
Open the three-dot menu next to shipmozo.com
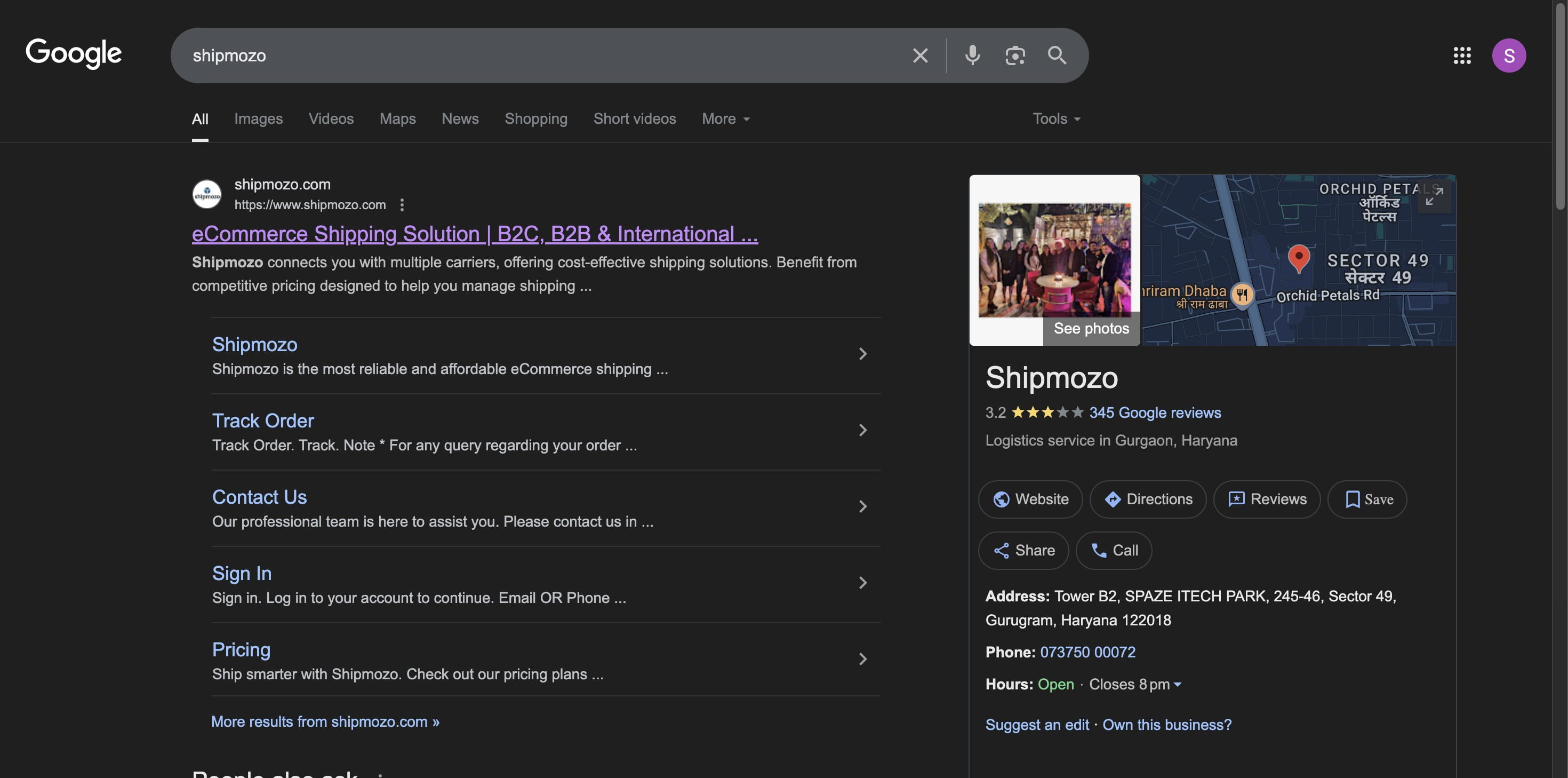tap(402, 205)
